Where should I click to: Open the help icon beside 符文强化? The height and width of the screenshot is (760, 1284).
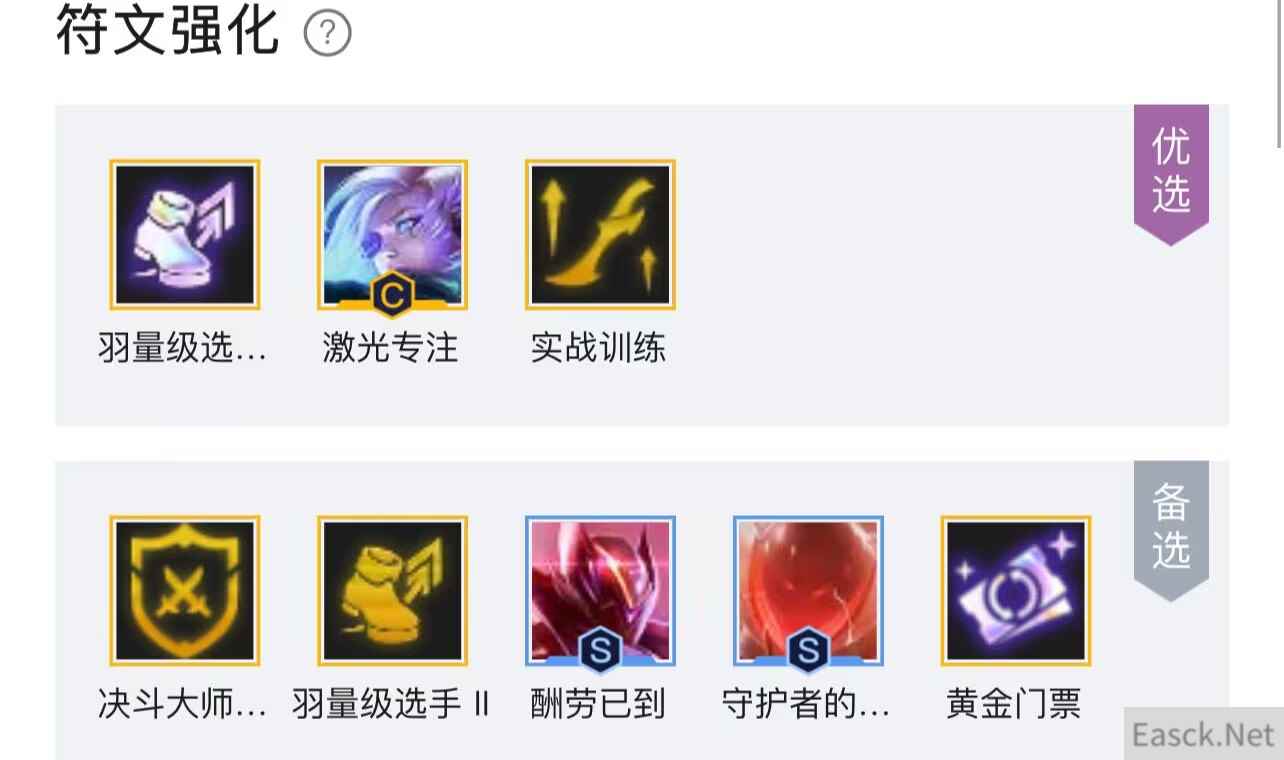point(327,35)
